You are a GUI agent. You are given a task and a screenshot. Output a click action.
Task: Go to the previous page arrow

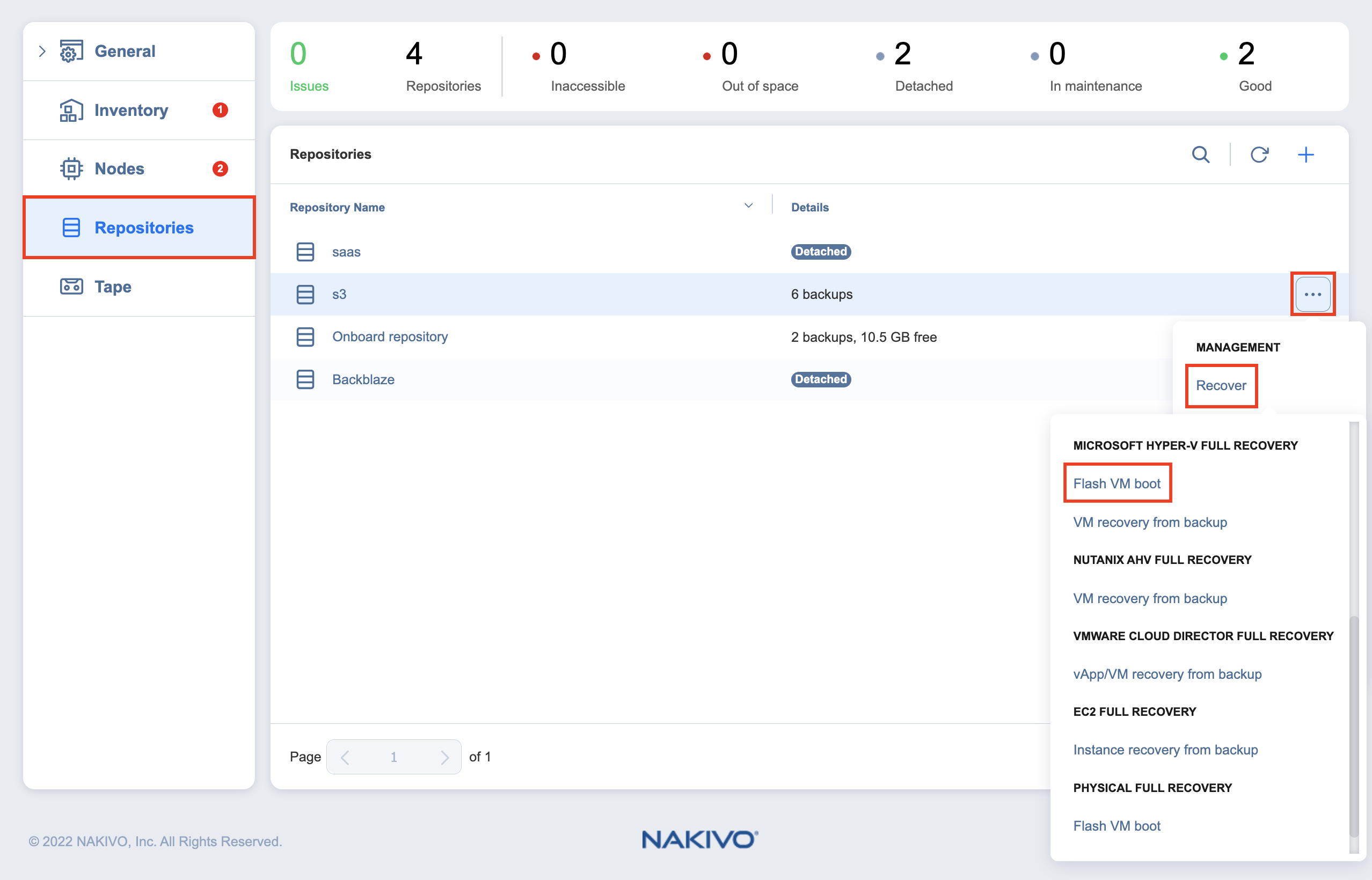(345, 757)
